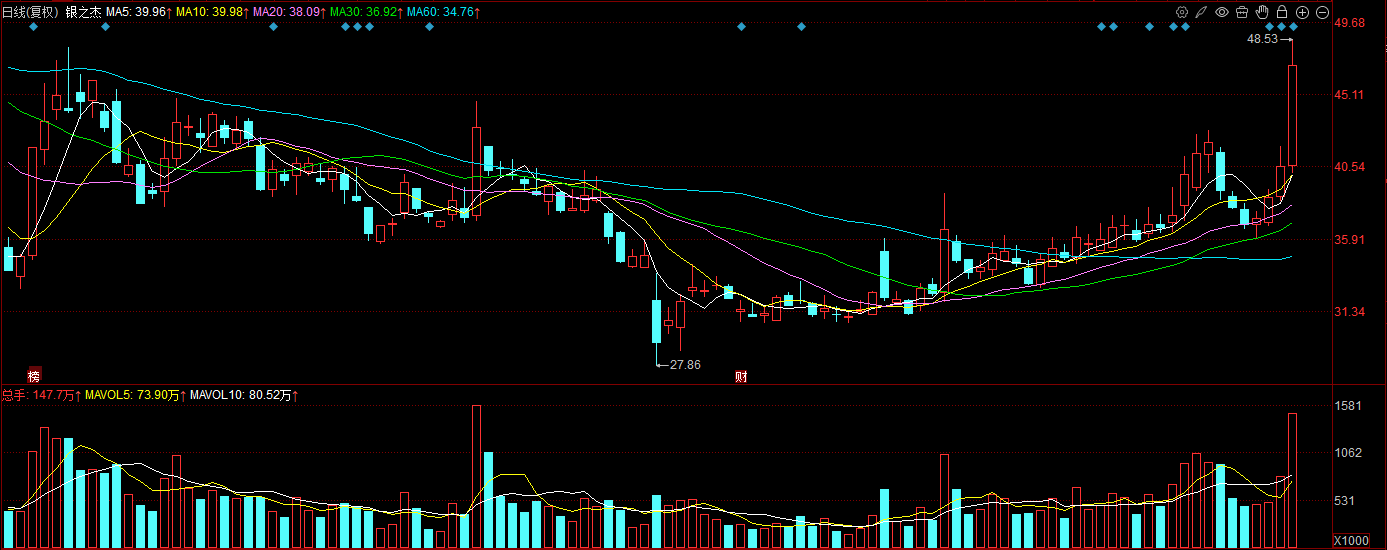Click the 31.34 price axis value
Image resolution: width=1387 pixels, height=550 pixels.
tap(1350, 313)
